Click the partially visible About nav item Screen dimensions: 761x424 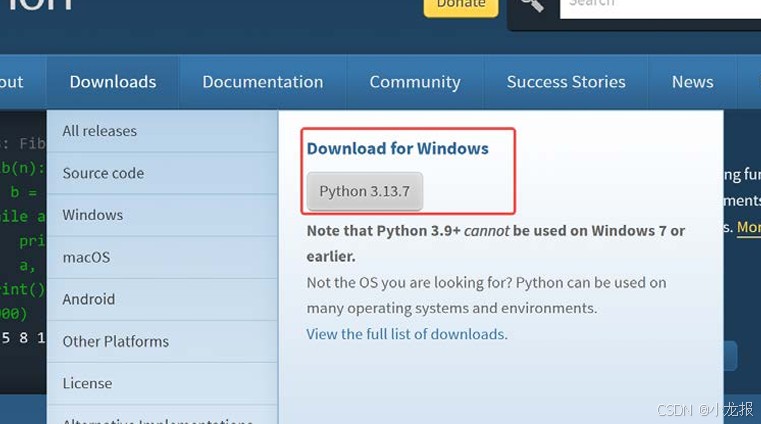tap(12, 82)
